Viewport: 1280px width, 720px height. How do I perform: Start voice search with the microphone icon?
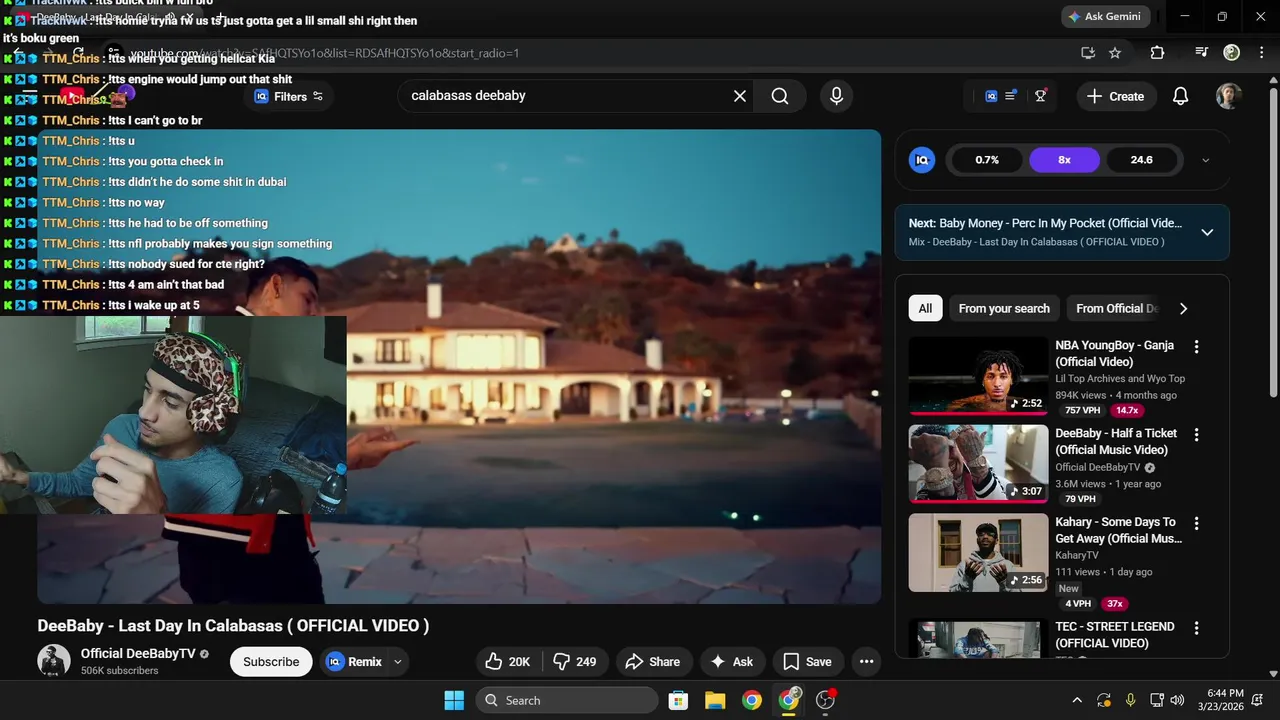[837, 96]
